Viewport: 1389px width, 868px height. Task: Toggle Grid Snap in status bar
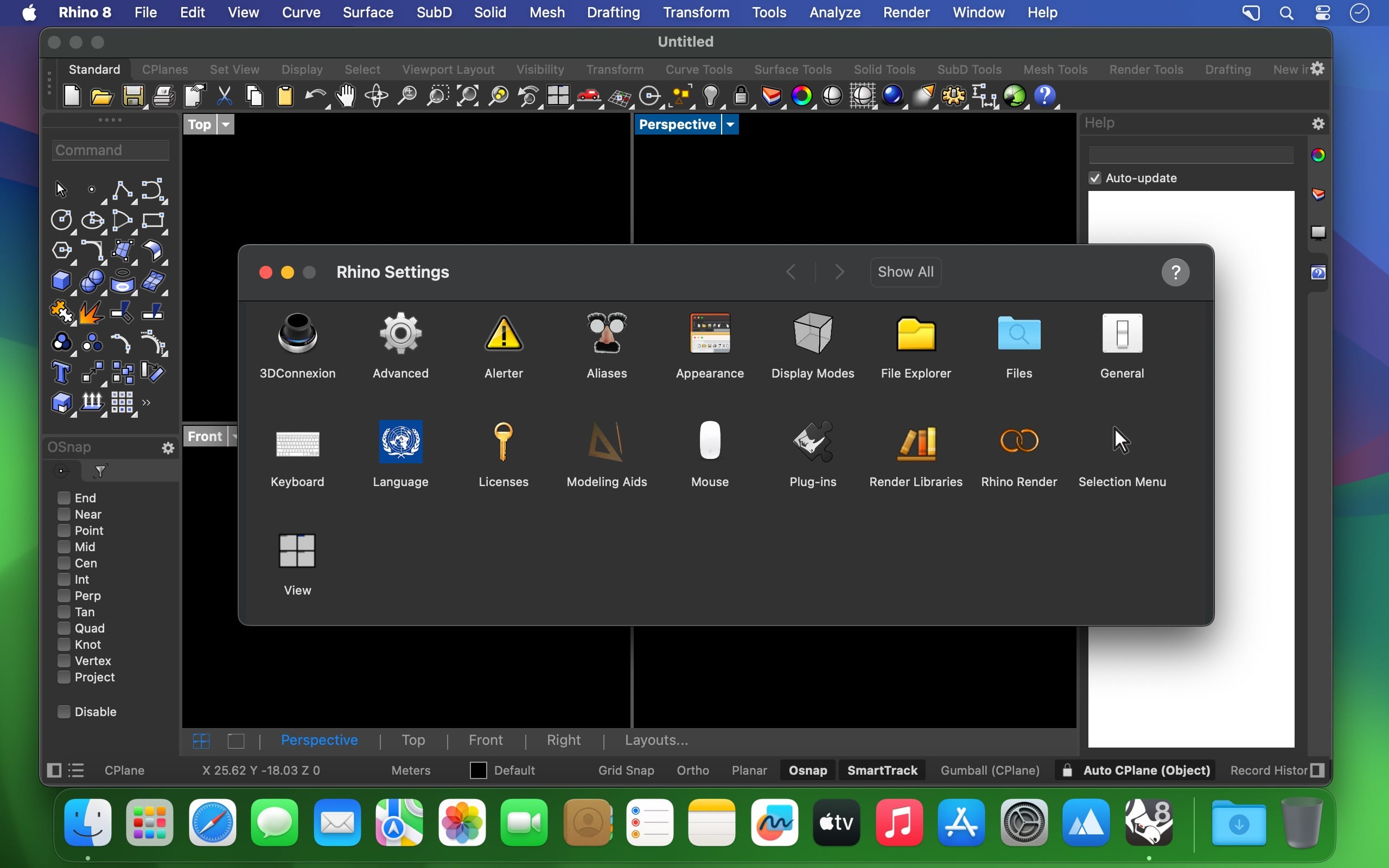[x=626, y=770]
